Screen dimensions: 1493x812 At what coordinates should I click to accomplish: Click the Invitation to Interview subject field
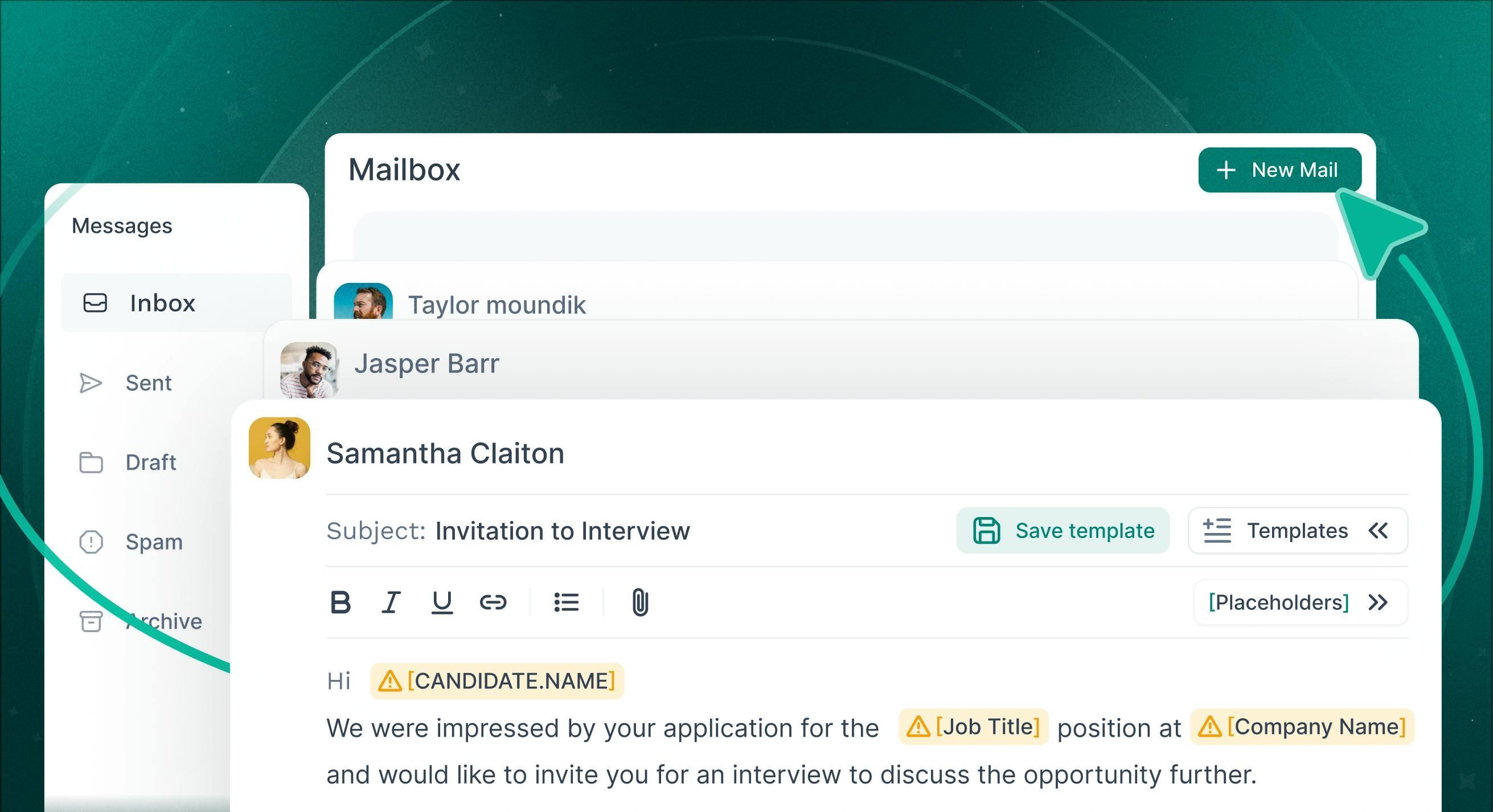point(562,531)
